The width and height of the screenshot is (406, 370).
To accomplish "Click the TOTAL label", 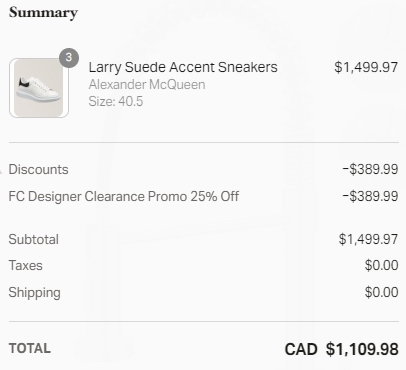I will 30,349.
